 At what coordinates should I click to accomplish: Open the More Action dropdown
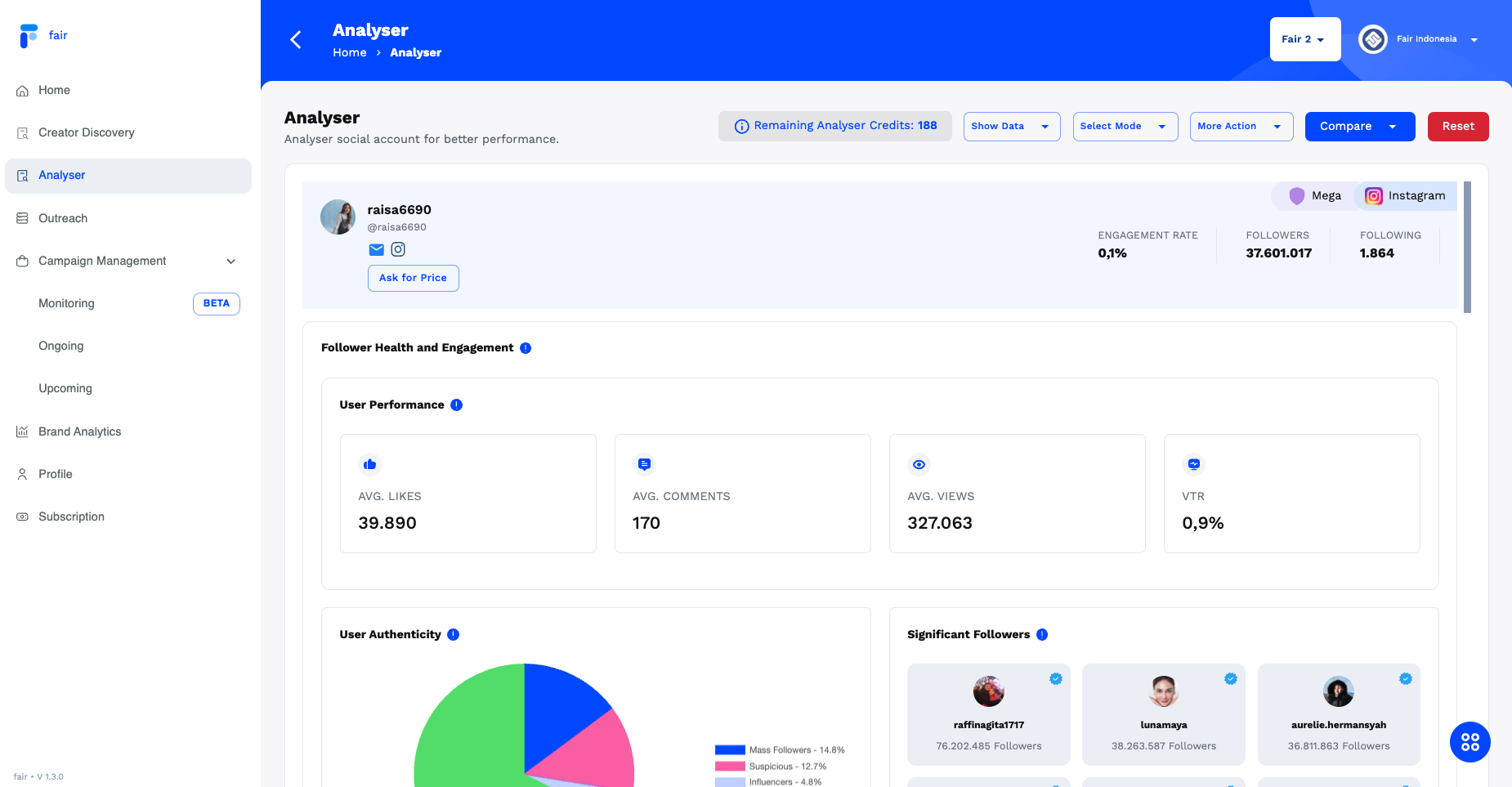pyautogui.click(x=1241, y=127)
